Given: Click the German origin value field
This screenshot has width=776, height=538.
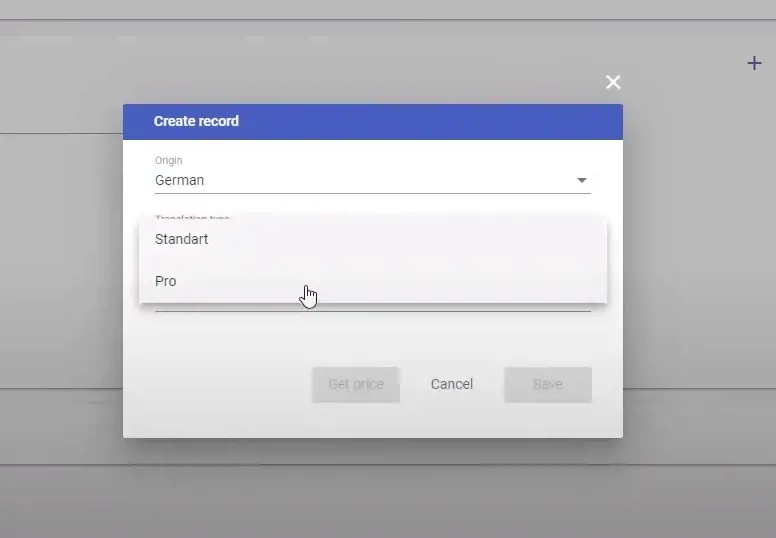Looking at the screenshot, I should pos(373,181).
